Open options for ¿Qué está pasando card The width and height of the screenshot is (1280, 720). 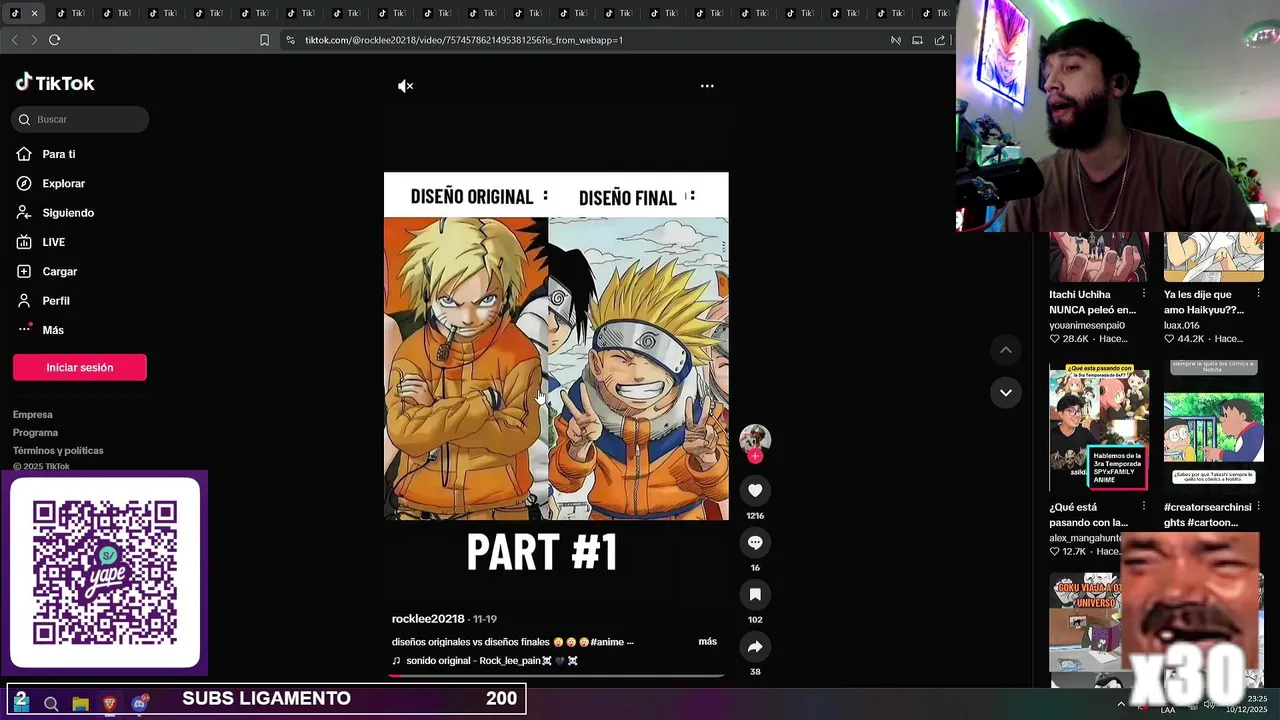[1143, 506]
